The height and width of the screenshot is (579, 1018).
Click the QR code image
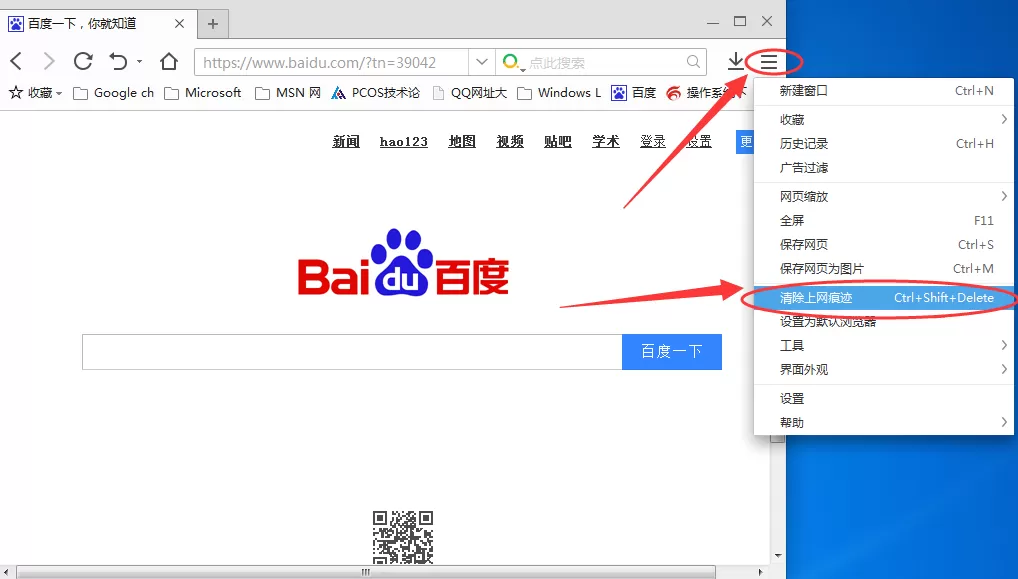pyautogui.click(x=403, y=537)
